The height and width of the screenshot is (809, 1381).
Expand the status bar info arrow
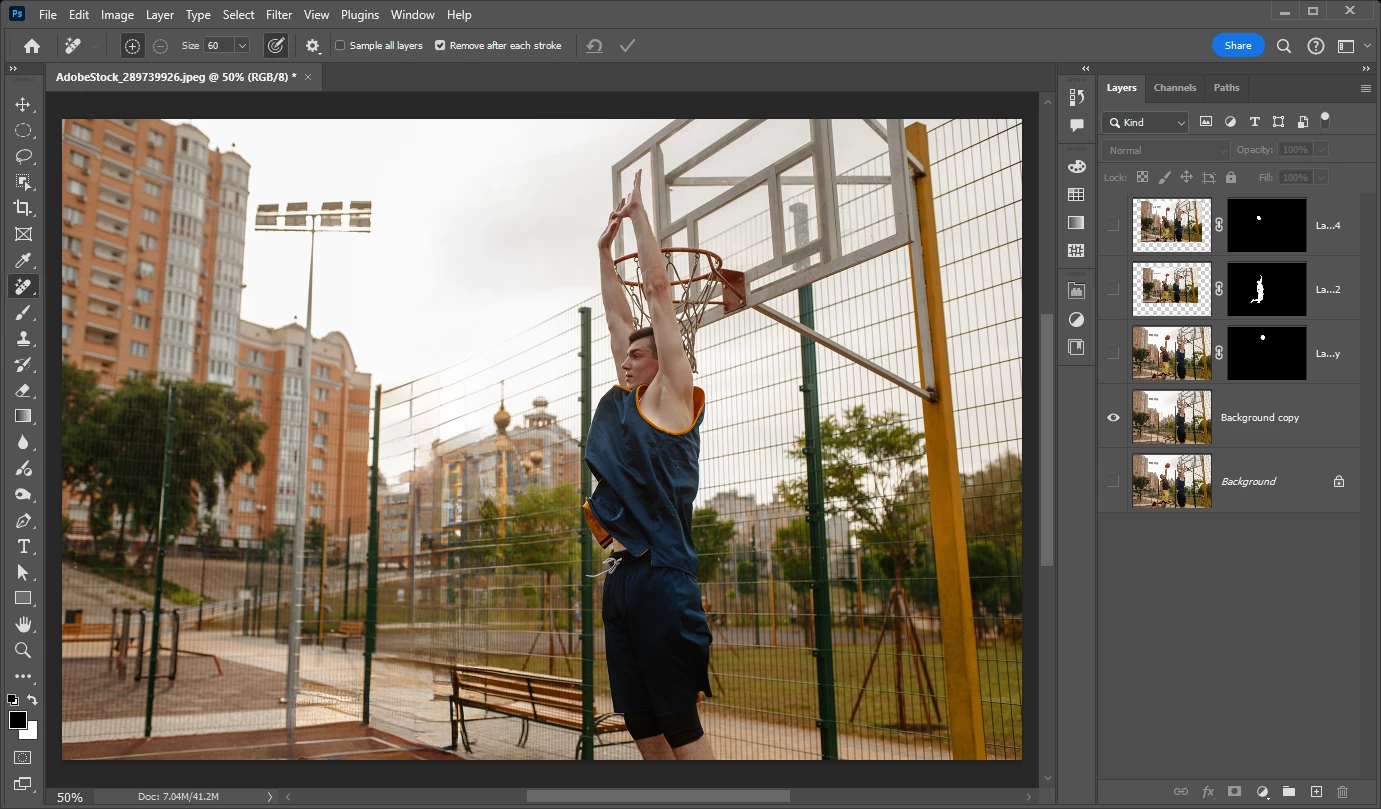pos(270,797)
